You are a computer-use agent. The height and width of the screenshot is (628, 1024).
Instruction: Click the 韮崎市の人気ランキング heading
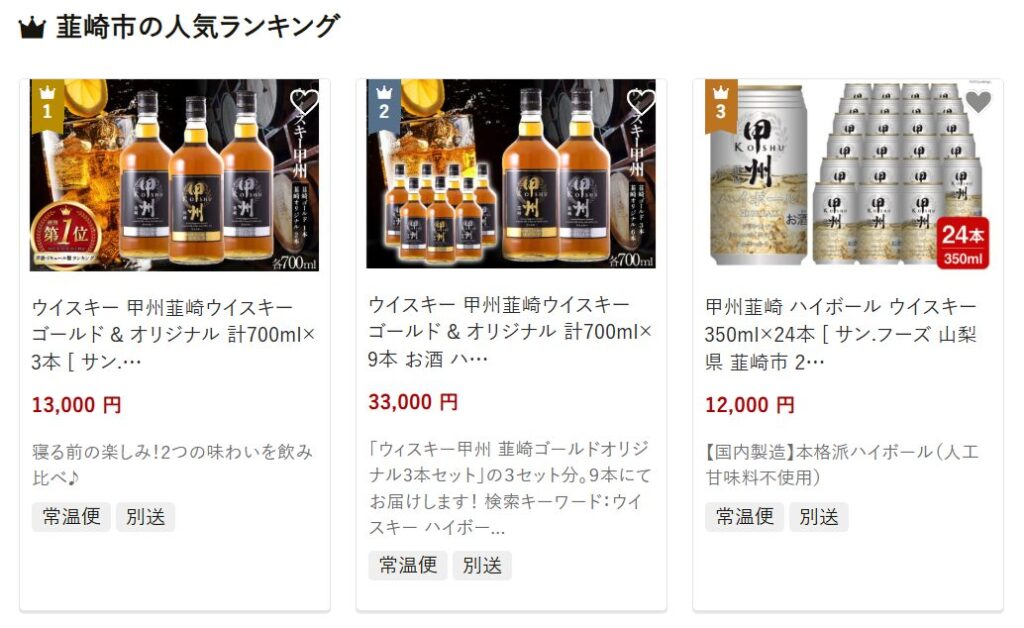(197, 27)
